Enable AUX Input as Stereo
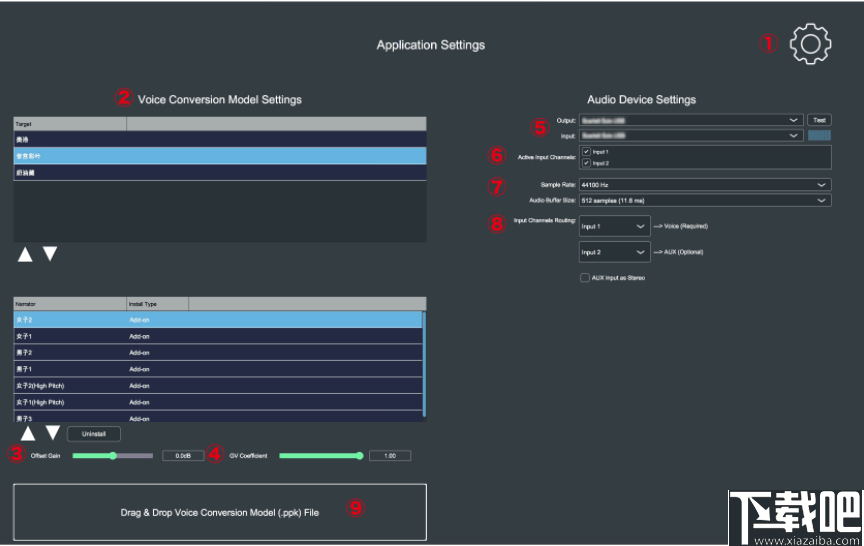864x546 pixels. point(585,277)
